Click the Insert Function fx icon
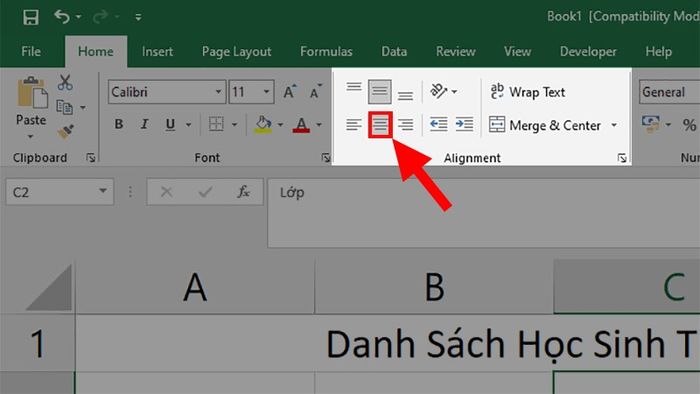The height and width of the screenshot is (394, 700). 243,192
